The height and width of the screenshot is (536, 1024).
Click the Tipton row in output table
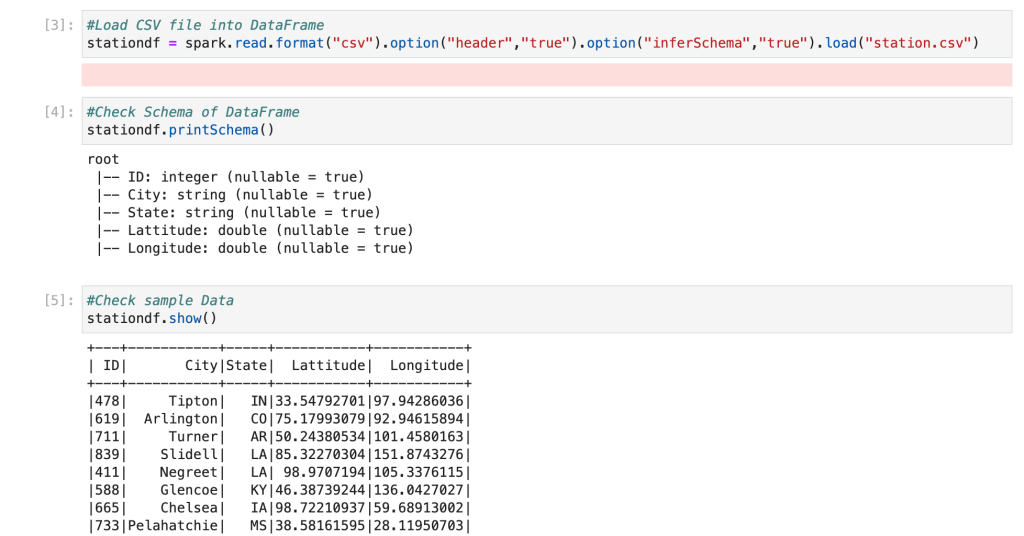[x=280, y=401]
